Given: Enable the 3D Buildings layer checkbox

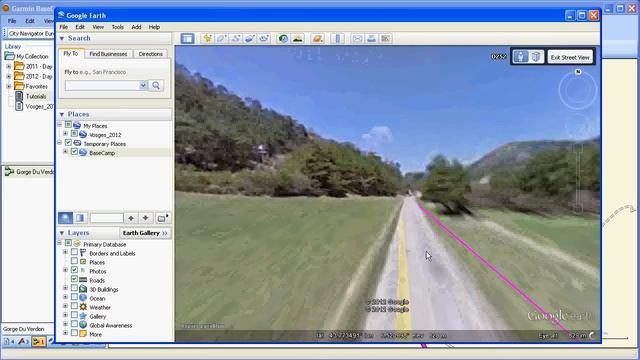Looking at the screenshot, I should click(74, 288).
